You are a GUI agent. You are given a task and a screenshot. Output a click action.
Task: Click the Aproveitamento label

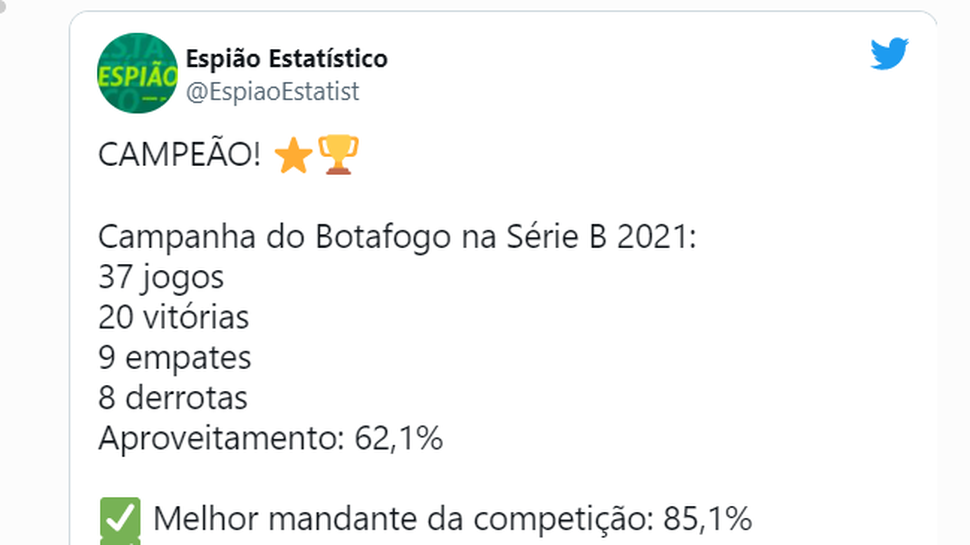pos(221,439)
